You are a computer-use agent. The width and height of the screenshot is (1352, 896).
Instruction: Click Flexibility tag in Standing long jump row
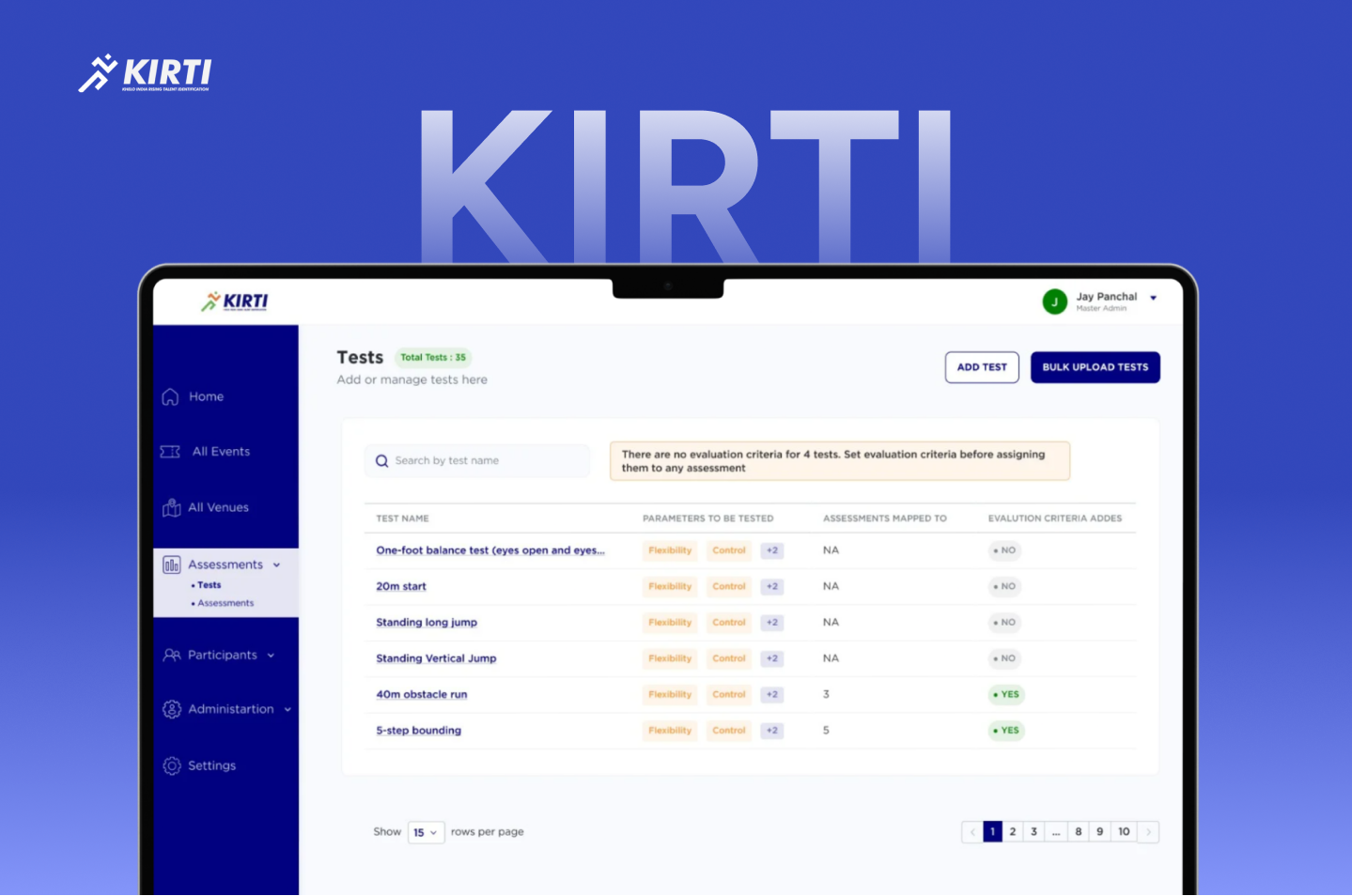coord(670,623)
